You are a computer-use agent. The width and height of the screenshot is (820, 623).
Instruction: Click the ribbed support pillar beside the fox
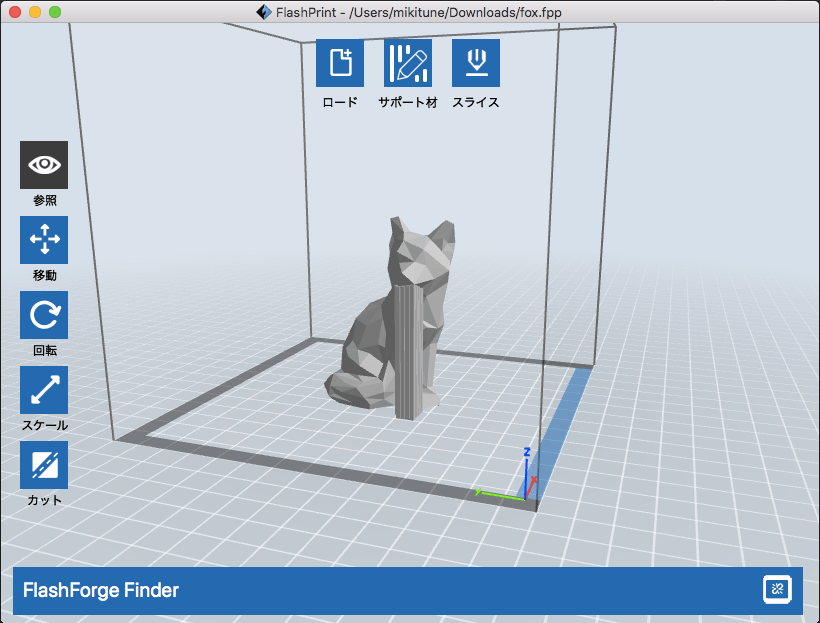[411, 355]
